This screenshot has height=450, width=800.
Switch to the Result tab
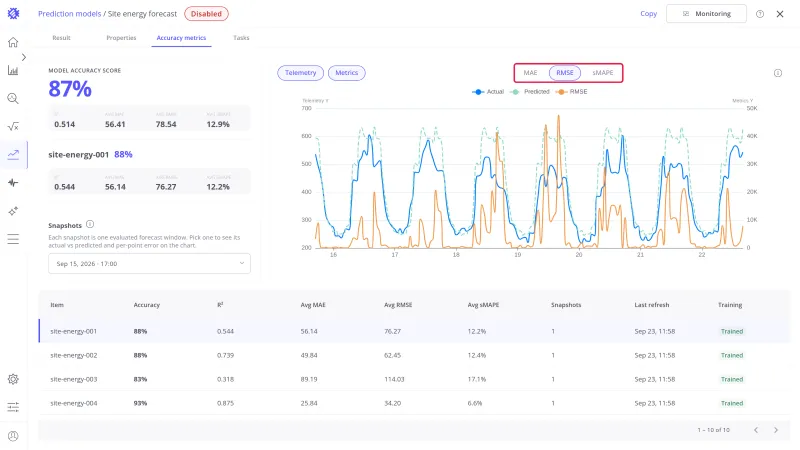tap(61, 38)
